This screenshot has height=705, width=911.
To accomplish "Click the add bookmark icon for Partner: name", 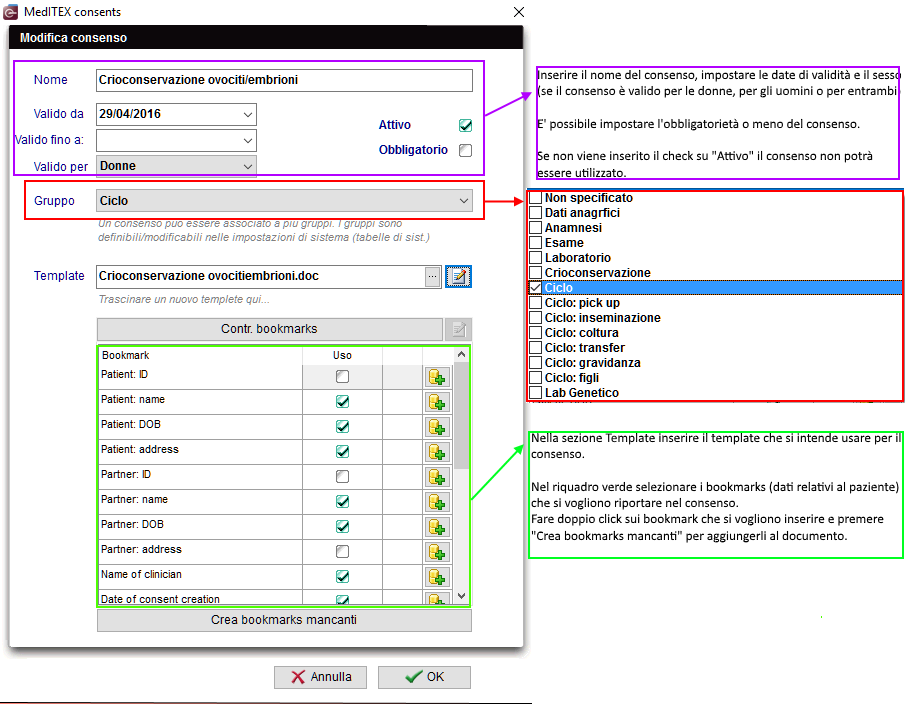I will tap(437, 502).
